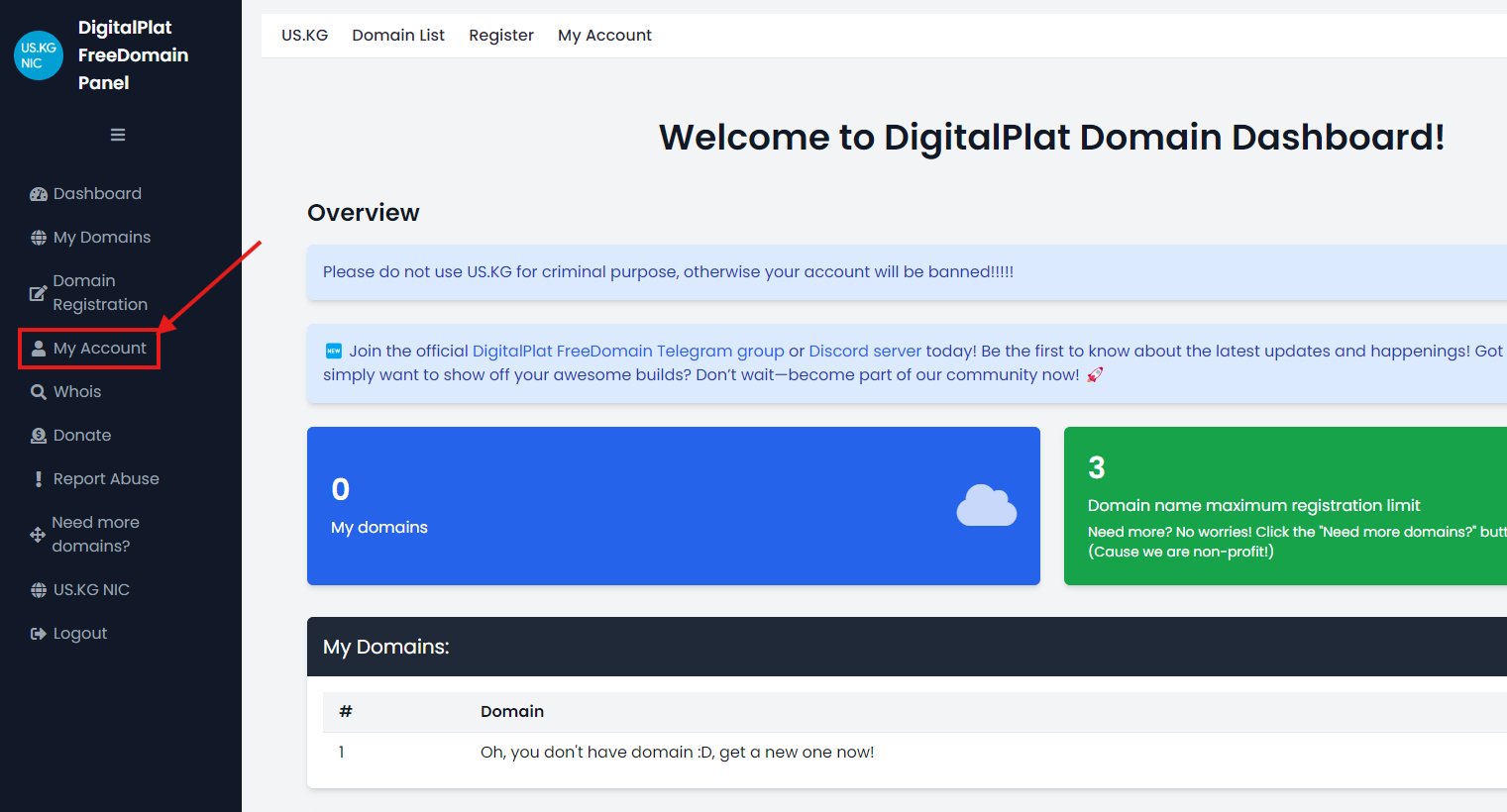Log out via the Logout link
This screenshot has width=1507, height=812.
tap(80, 634)
